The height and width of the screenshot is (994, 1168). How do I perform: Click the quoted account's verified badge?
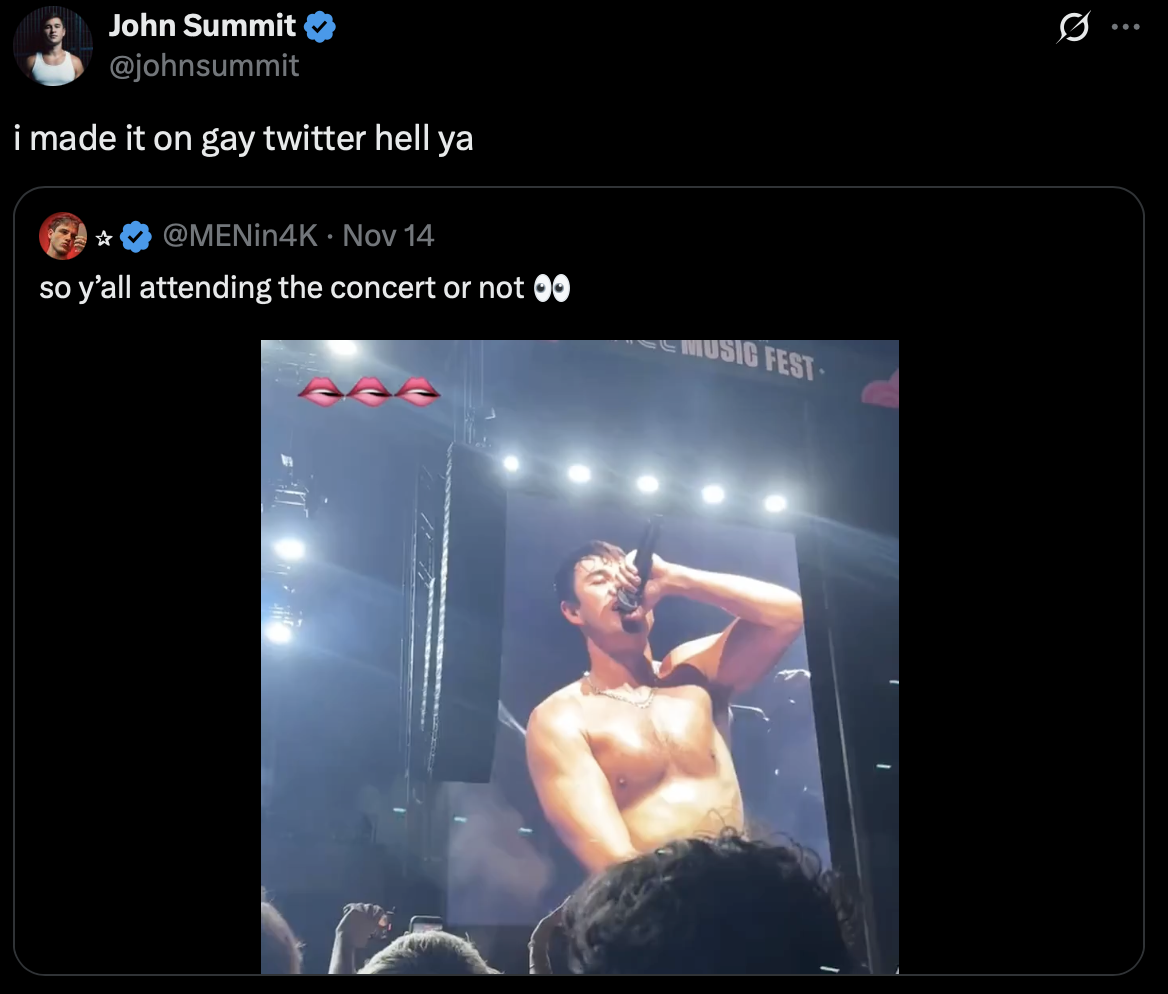click(136, 237)
